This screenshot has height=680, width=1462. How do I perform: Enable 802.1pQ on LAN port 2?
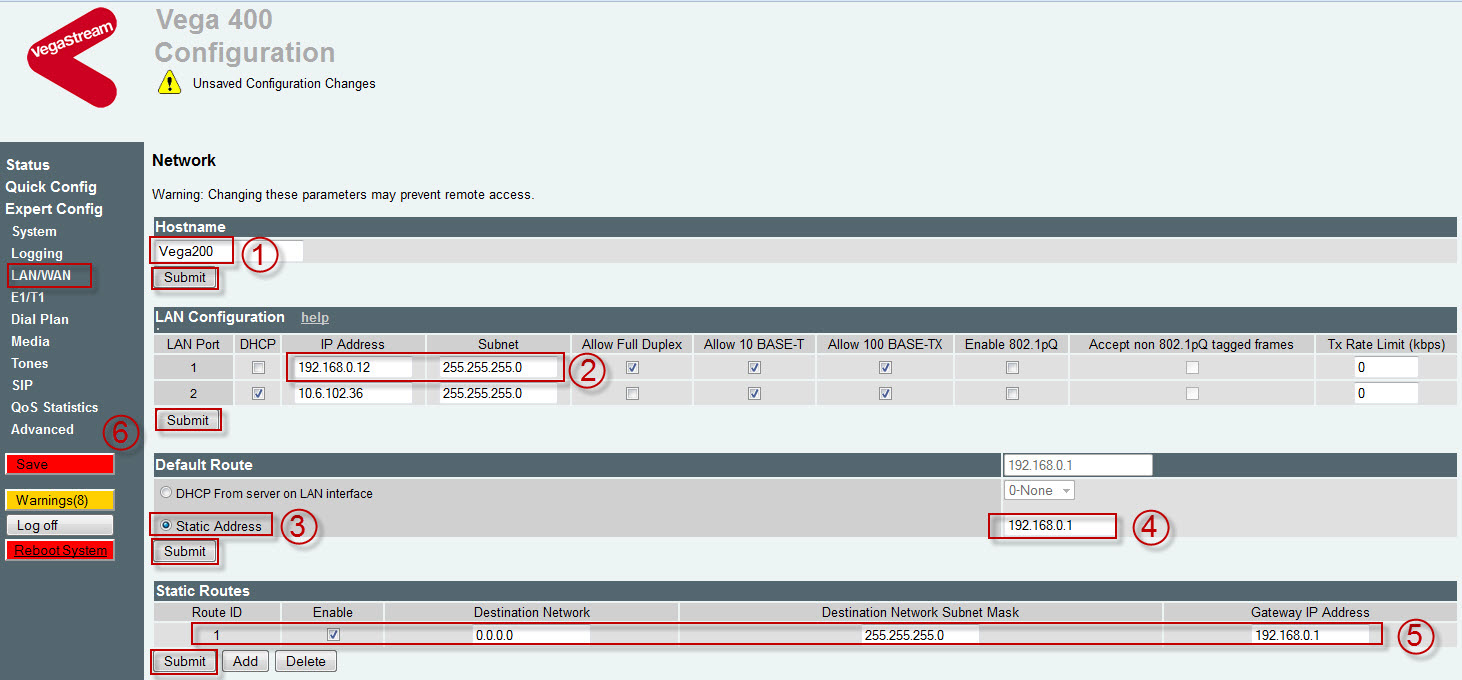tap(1012, 394)
